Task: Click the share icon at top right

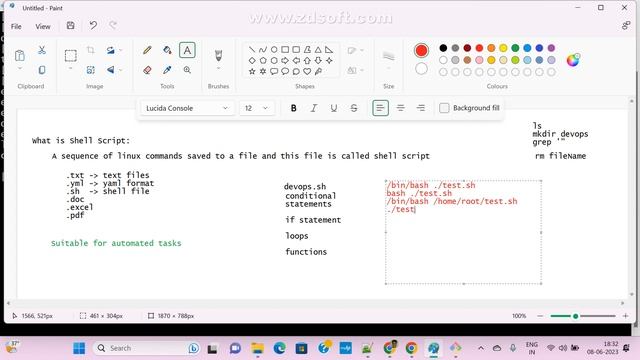Action: point(626,26)
